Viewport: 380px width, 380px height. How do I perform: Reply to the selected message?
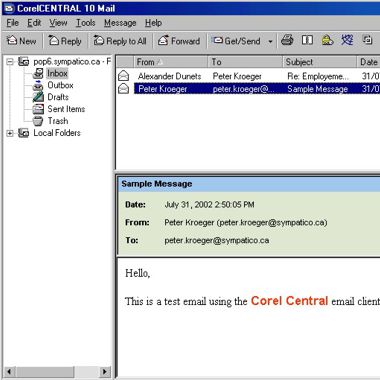65,41
